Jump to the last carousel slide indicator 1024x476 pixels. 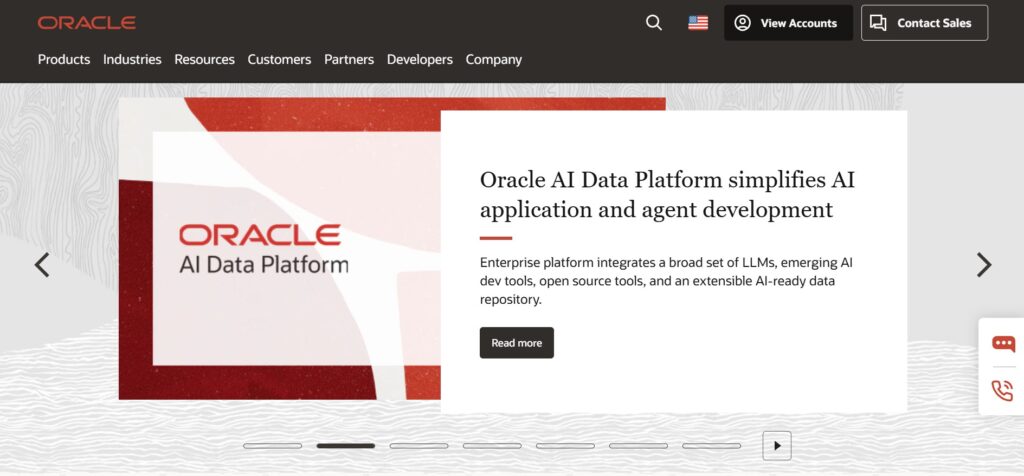711,446
